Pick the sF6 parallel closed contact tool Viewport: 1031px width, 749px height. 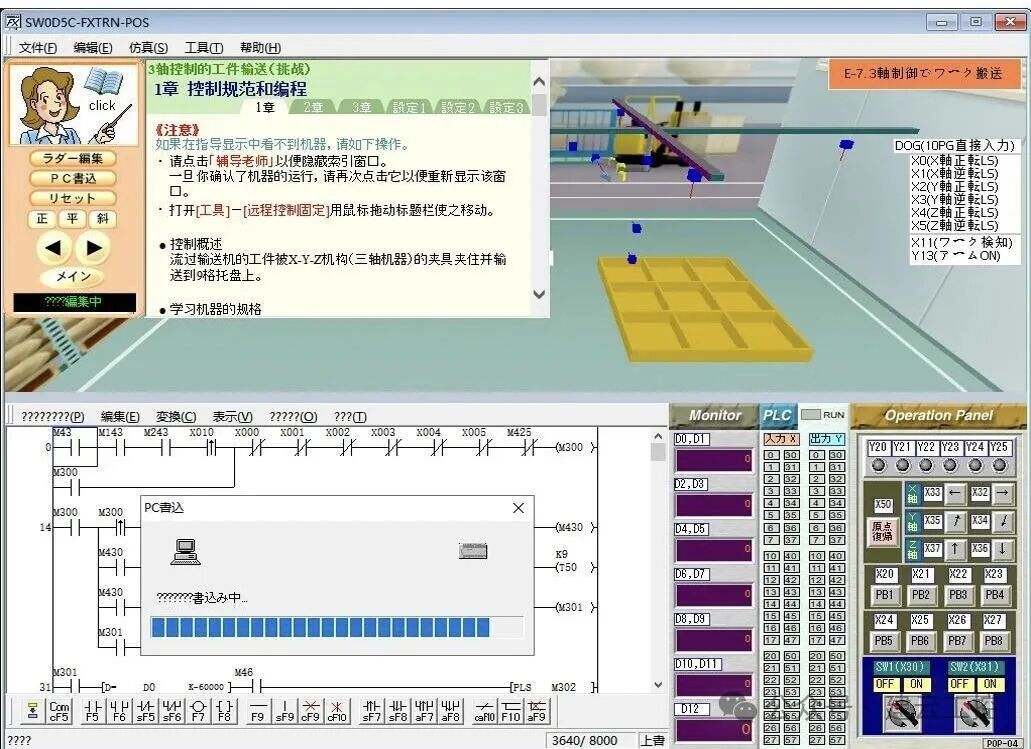172,711
